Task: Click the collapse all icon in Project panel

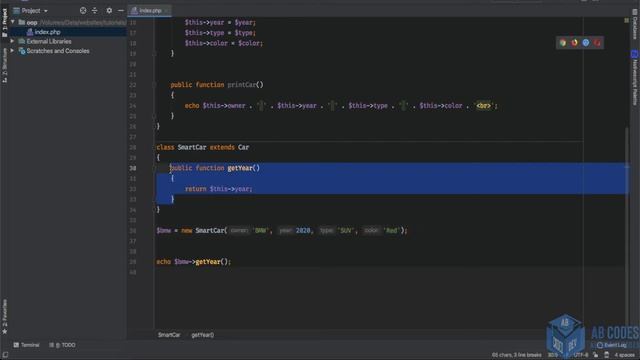Action: [x=95, y=11]
